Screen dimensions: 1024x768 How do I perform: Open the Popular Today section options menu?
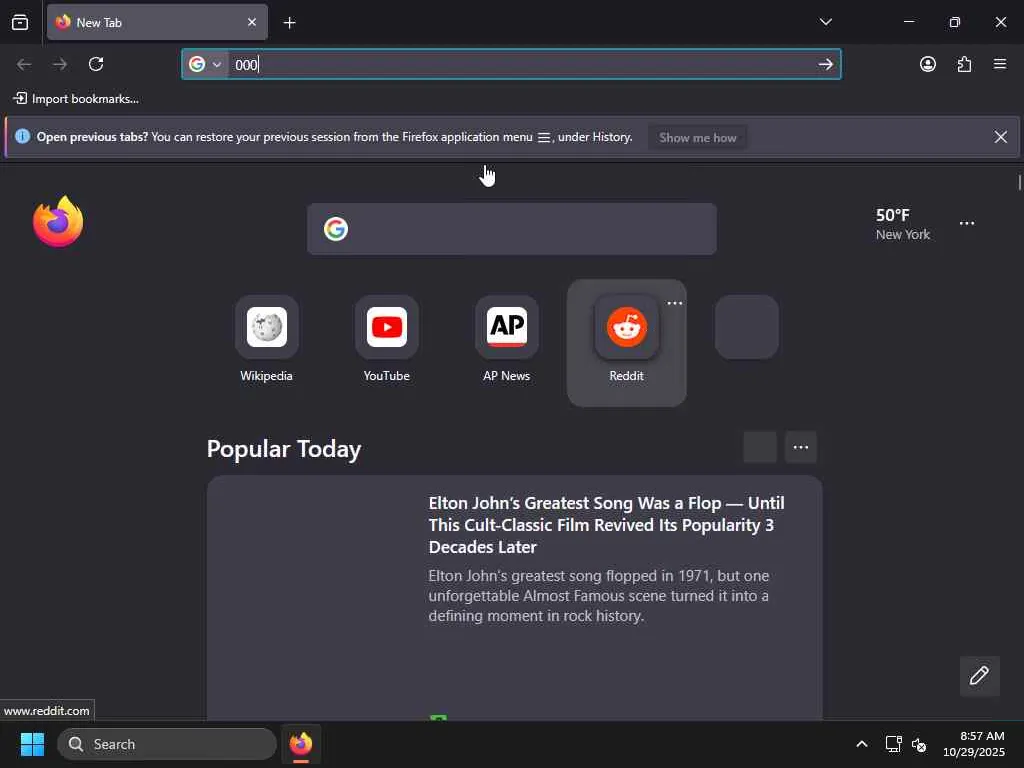[801, 447]
